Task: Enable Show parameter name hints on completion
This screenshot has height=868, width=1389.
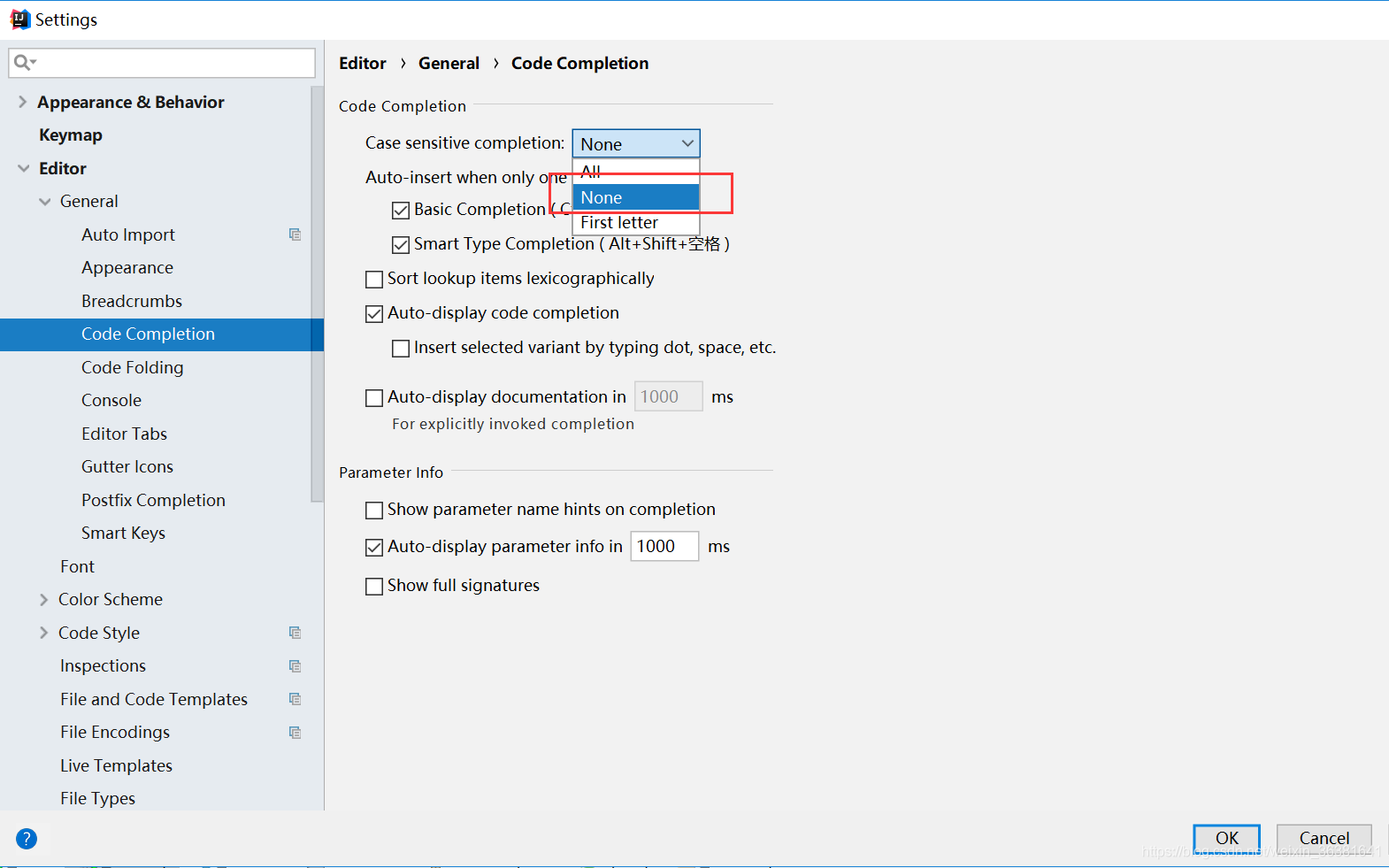Action: point(374,511)
